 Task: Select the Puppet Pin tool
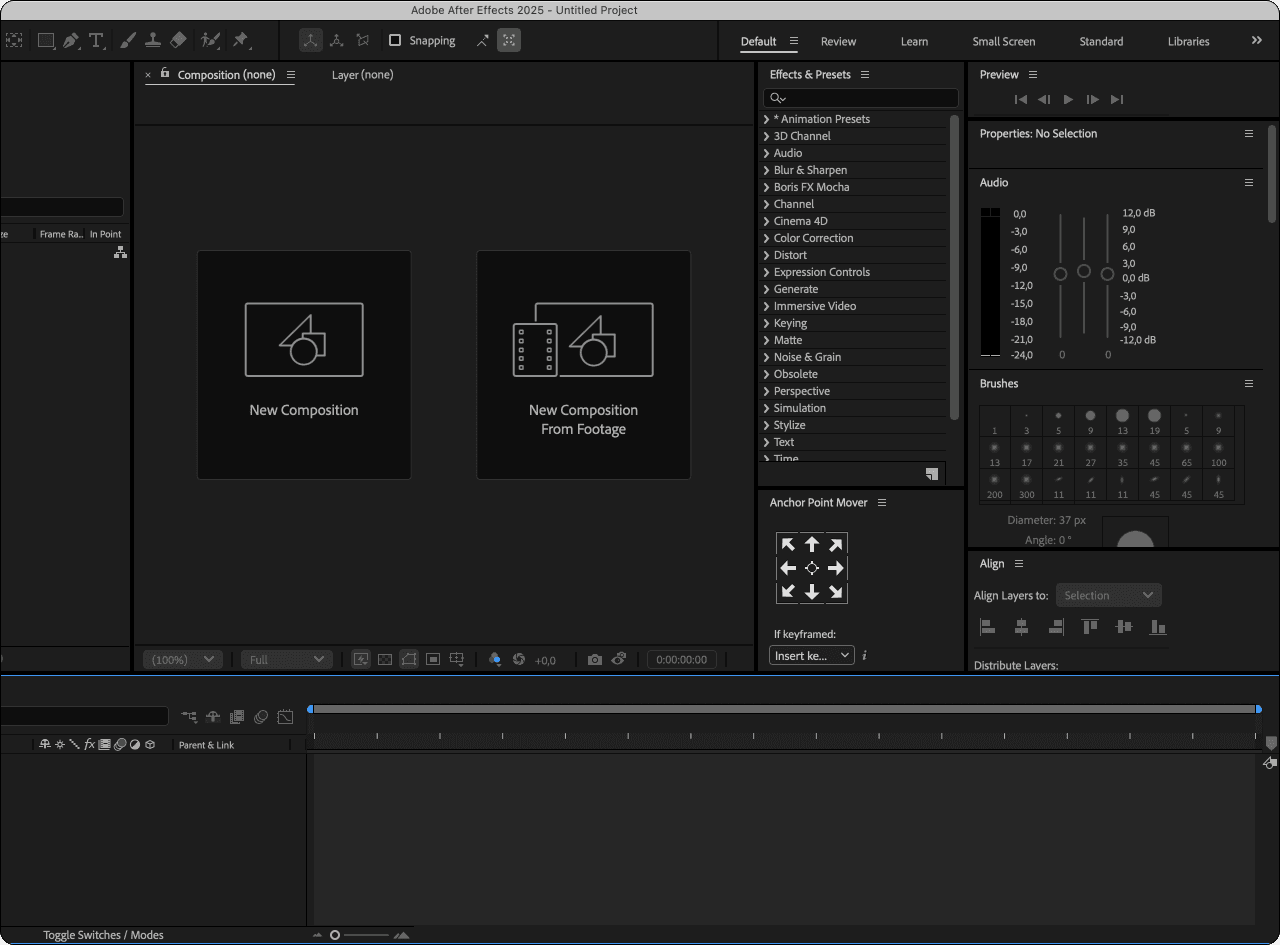click(x=240, y=41)
